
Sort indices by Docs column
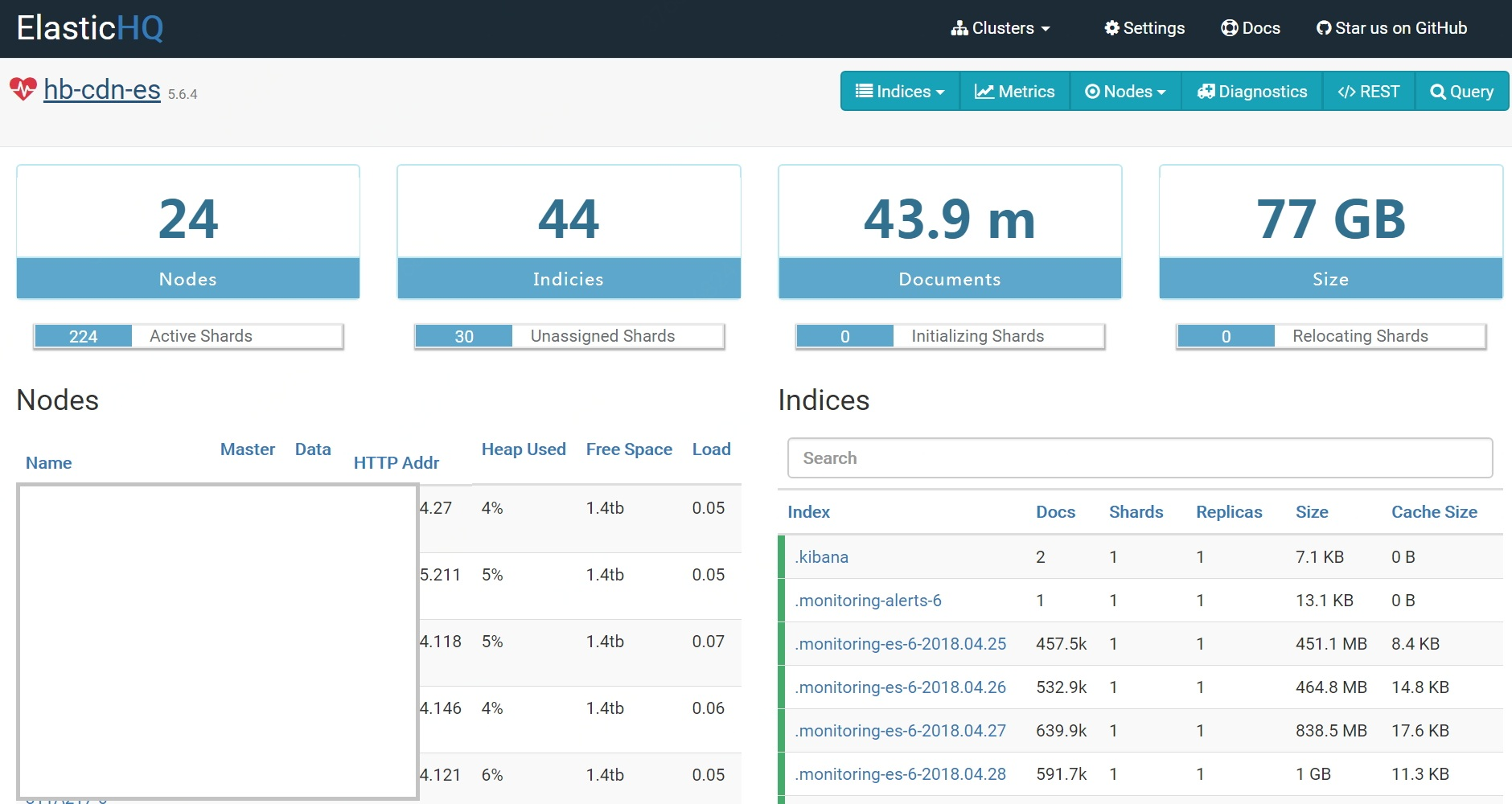click(1055, 512)
